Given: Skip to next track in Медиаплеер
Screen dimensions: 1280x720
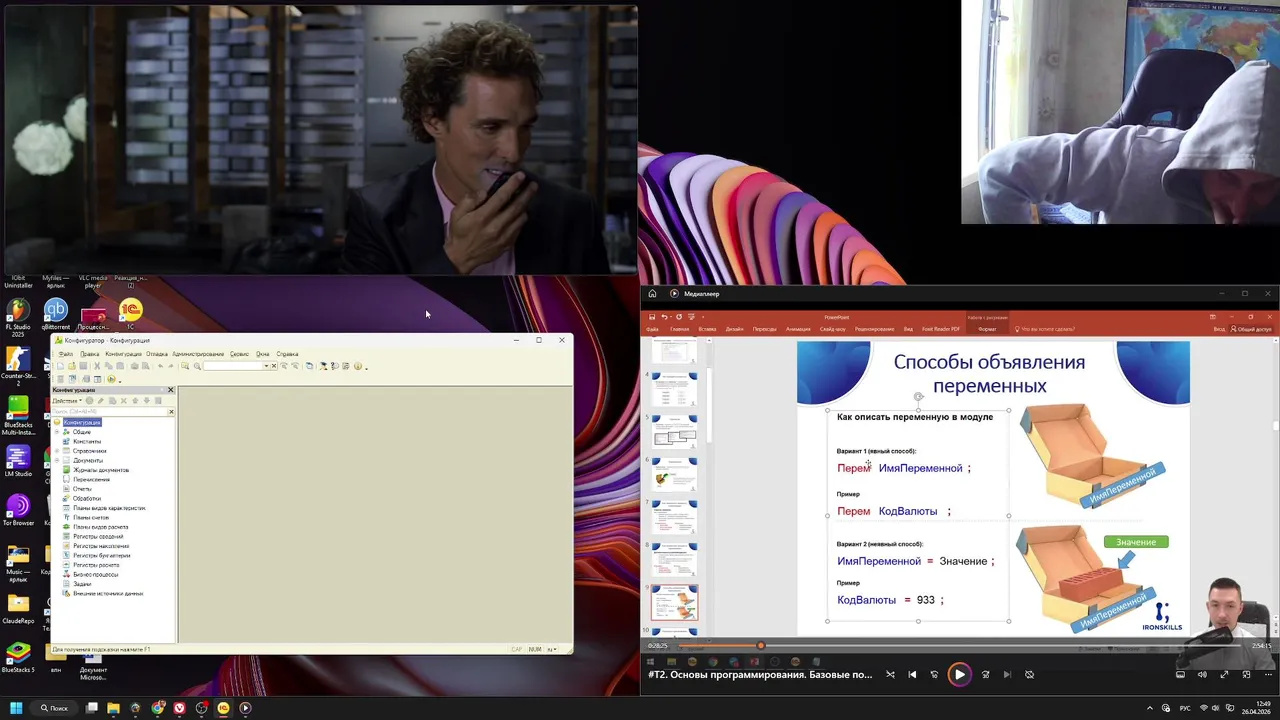Looking at the screenshot, I should point(1007,674).
